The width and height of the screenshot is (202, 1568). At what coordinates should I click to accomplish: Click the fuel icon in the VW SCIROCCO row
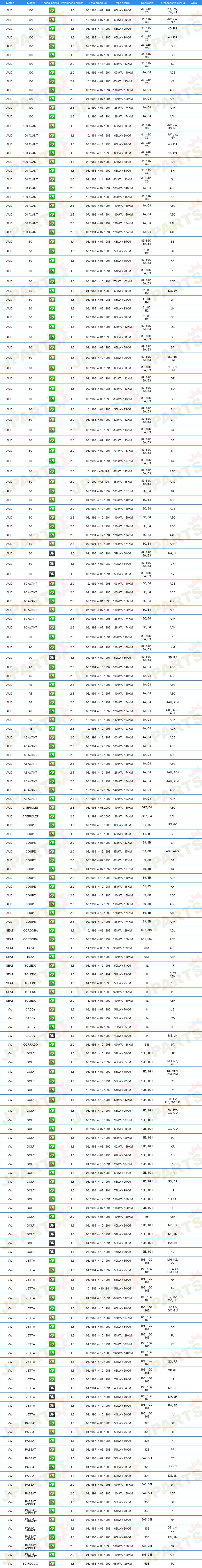[x=52, y=1563]
